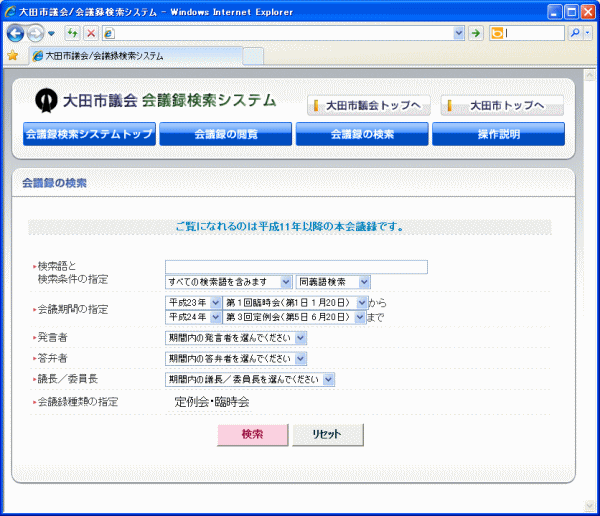This screenshot has height=516, width=600.
Task: Click the Internet Explorer title bar icon
Action: pyautogui.click(x=10, y=12)
